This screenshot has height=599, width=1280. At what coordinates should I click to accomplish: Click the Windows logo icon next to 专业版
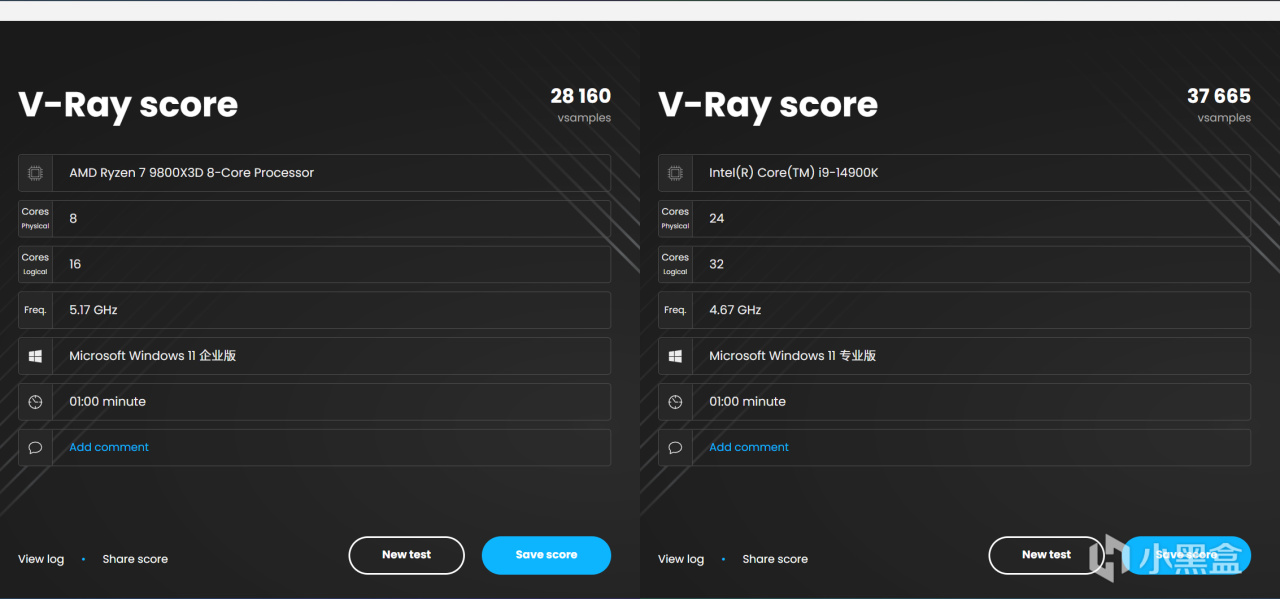(x=675, y=356)
